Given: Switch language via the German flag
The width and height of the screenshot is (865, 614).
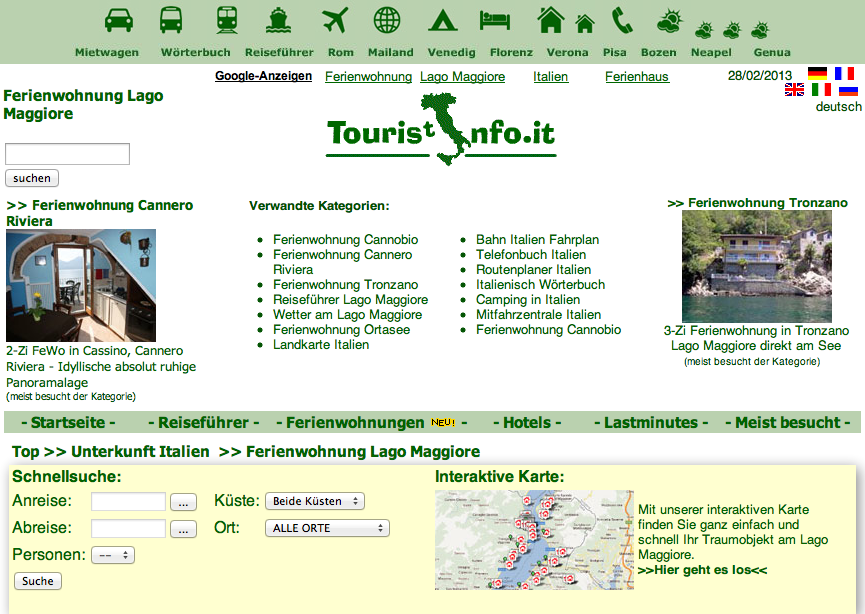Looking at the screenshot, I should pyautogui.click(x=818, y=73).
